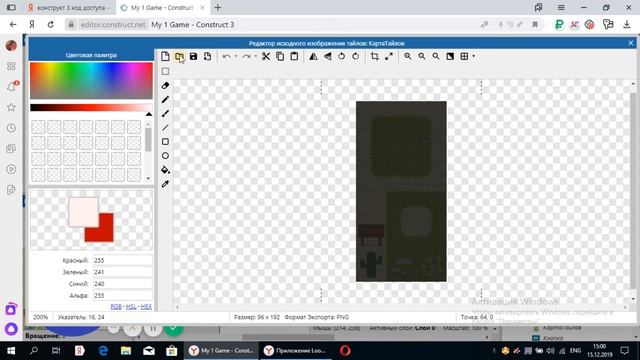Select the Rectangle shape tool
640x360 pixels.
tap(165, 142)
